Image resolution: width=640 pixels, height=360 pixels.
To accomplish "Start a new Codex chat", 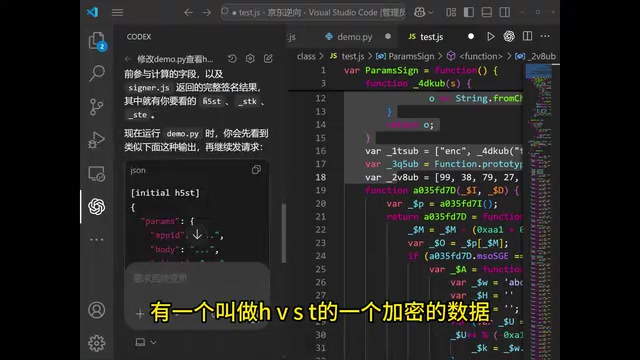I will [268, 59].
